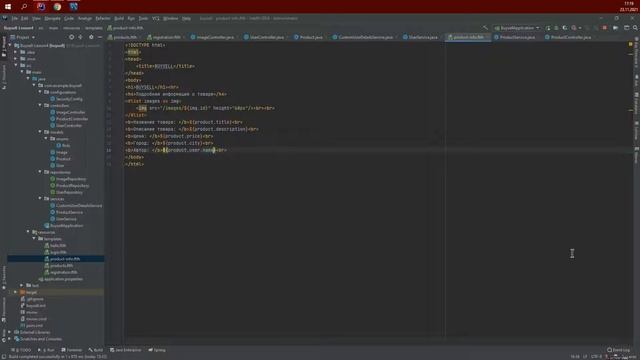The height and width of the screenshot is (360, 640).
Task: Expand the .idea folder
Action: click(16, 52)
